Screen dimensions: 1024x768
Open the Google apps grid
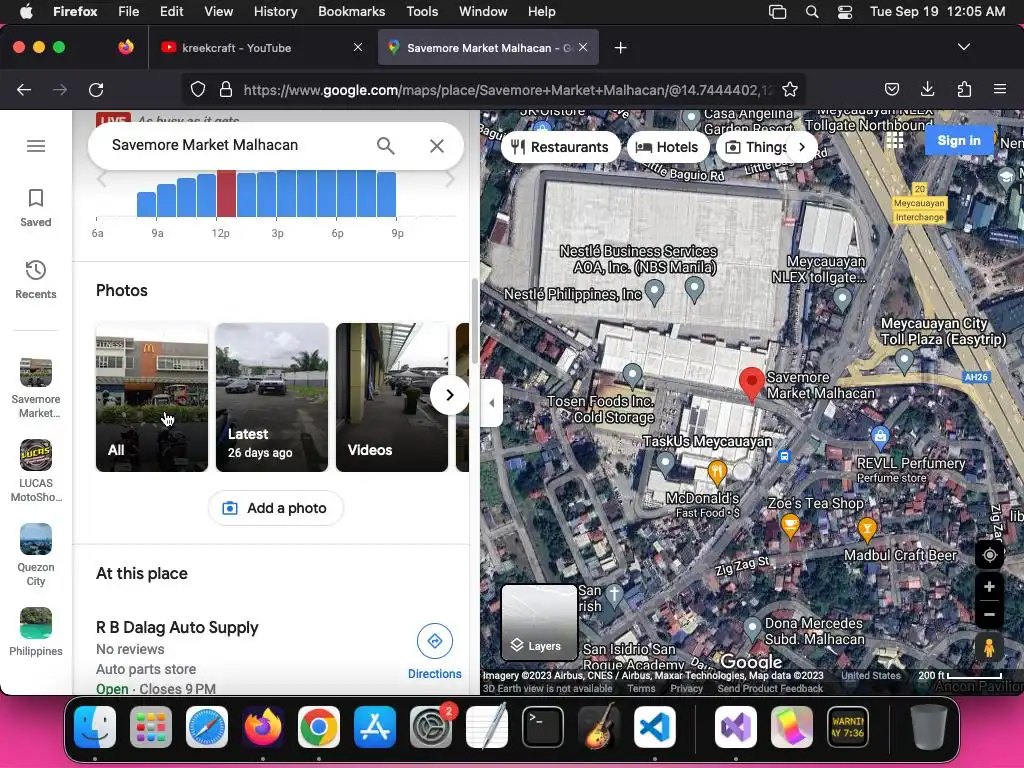click(895, 140)
